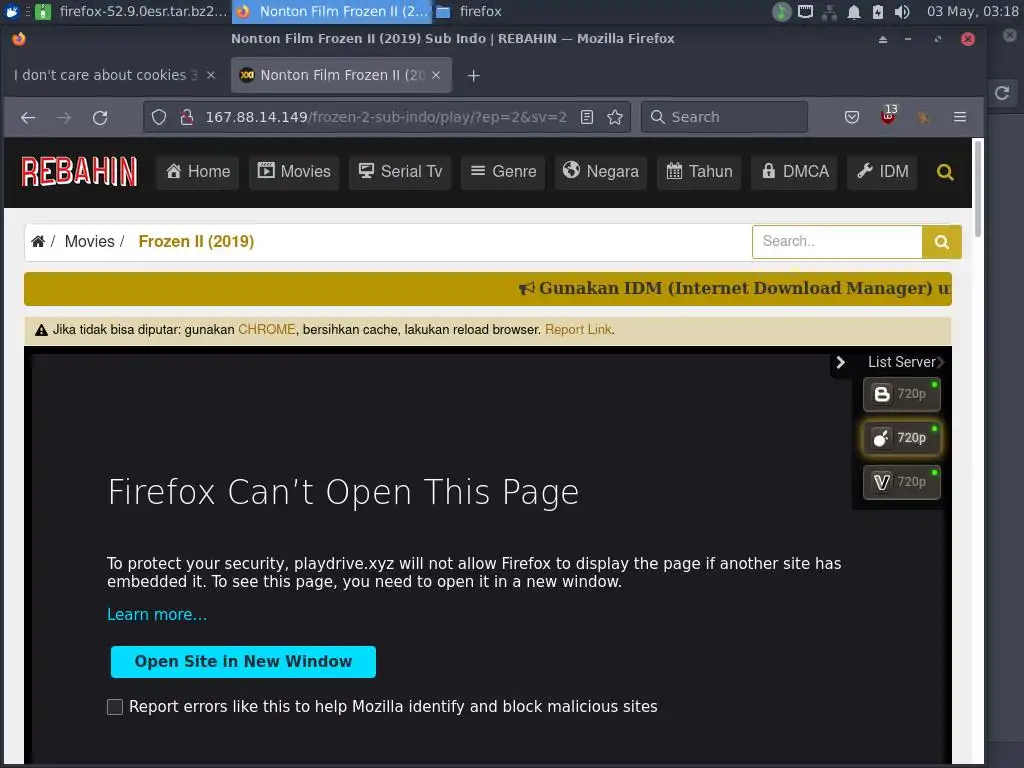The height and width of the screenshot is (768, 1024).
Task: Collapse the server list with the chevron
Action: (x=840, y=362)
